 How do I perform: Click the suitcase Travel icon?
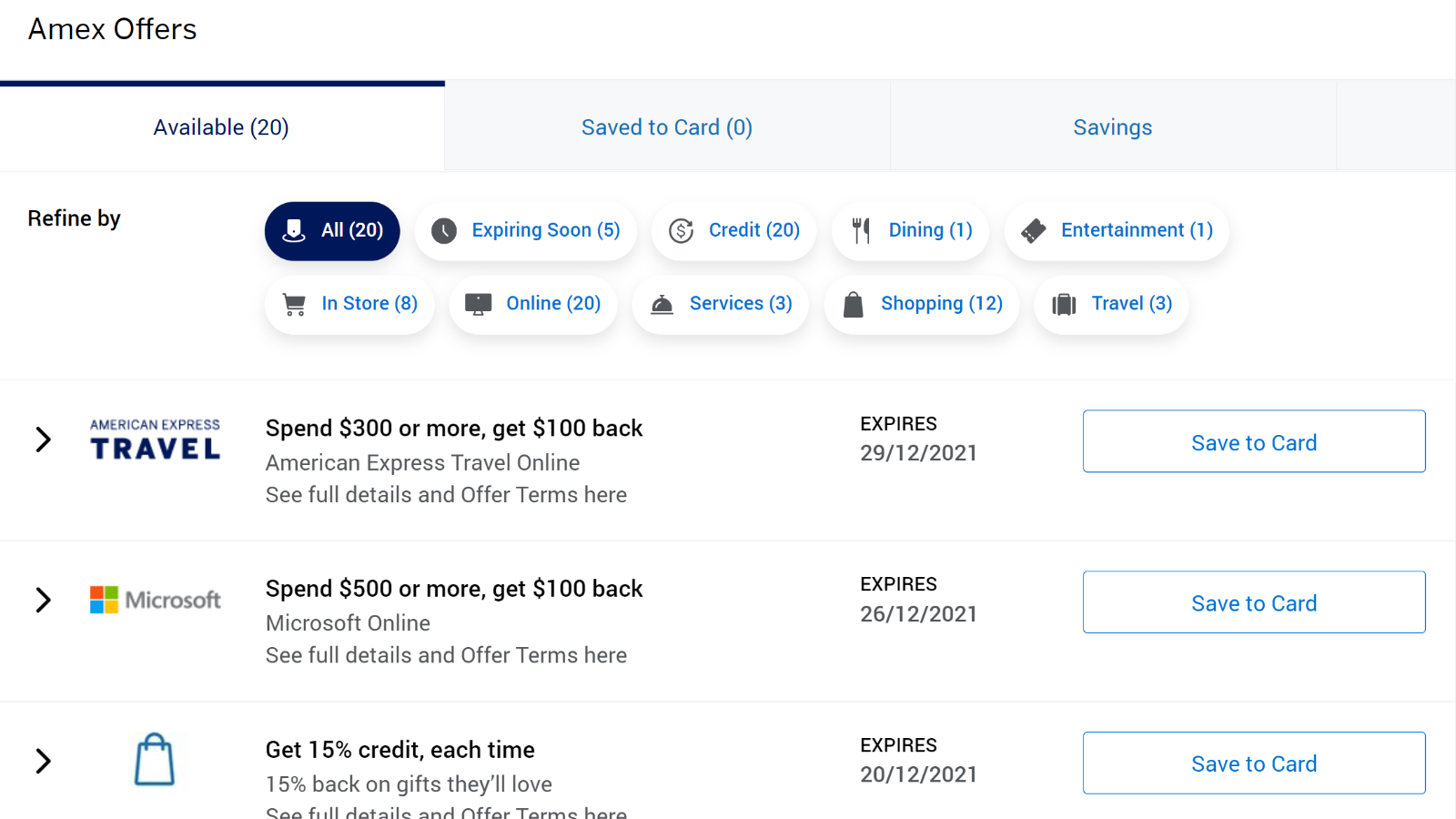point(1064,305)
